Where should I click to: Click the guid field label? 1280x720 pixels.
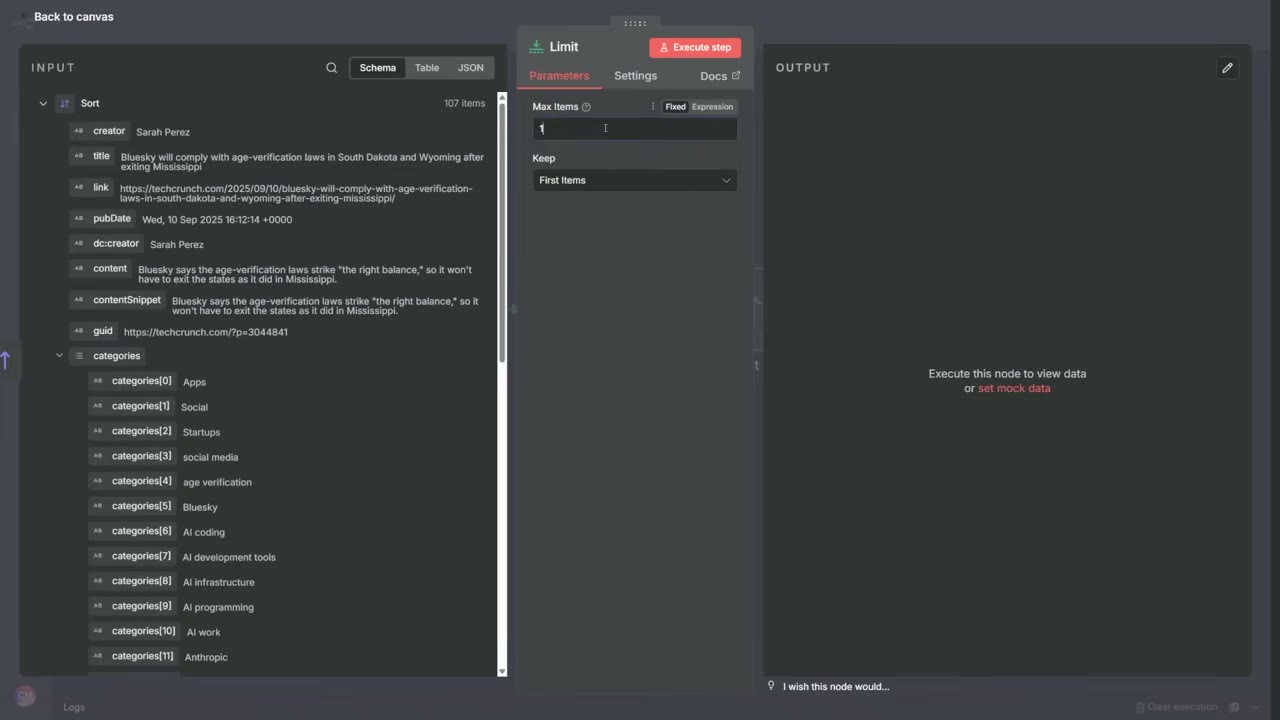[103, 331]
